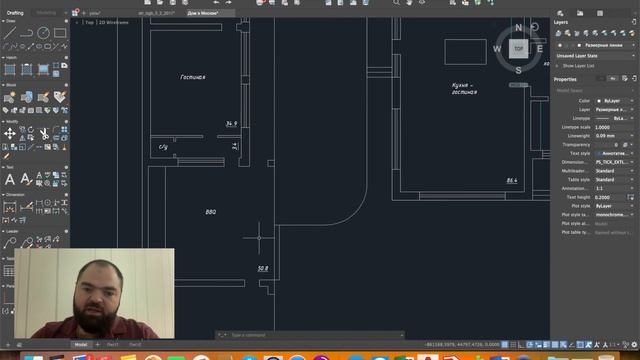Toggle current layer on/off bulb icon
Image resolution: width=640 pixels, height=360 pixels.
560,45
